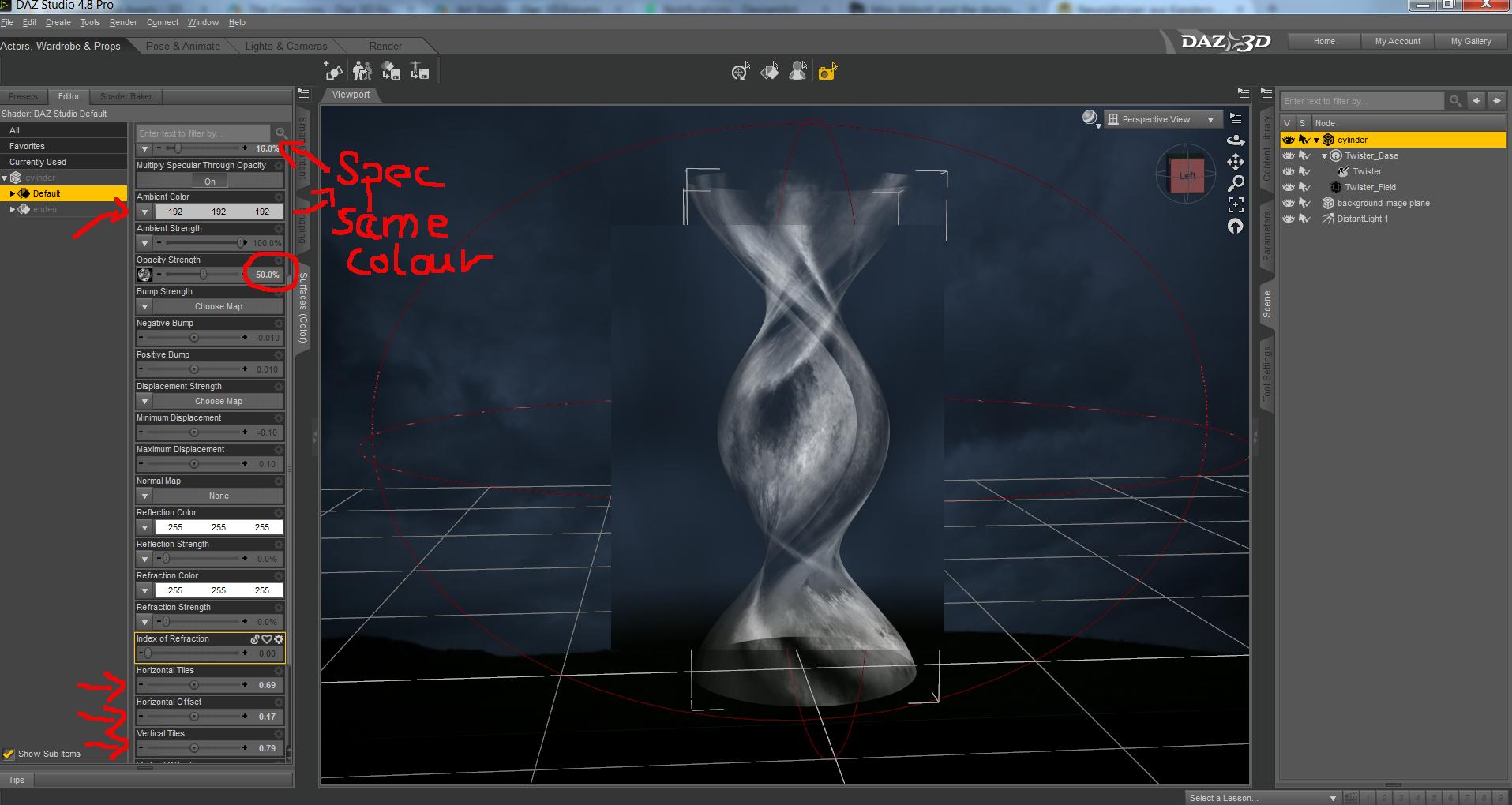
Task: Click the Scene panel search field
Action: 1362,101
